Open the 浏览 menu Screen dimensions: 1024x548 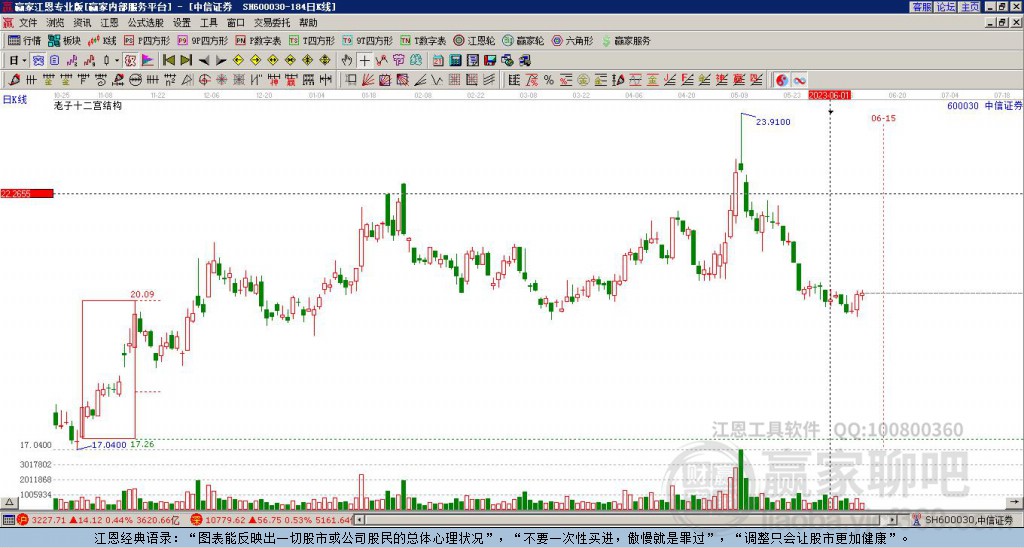click(56, 23)
